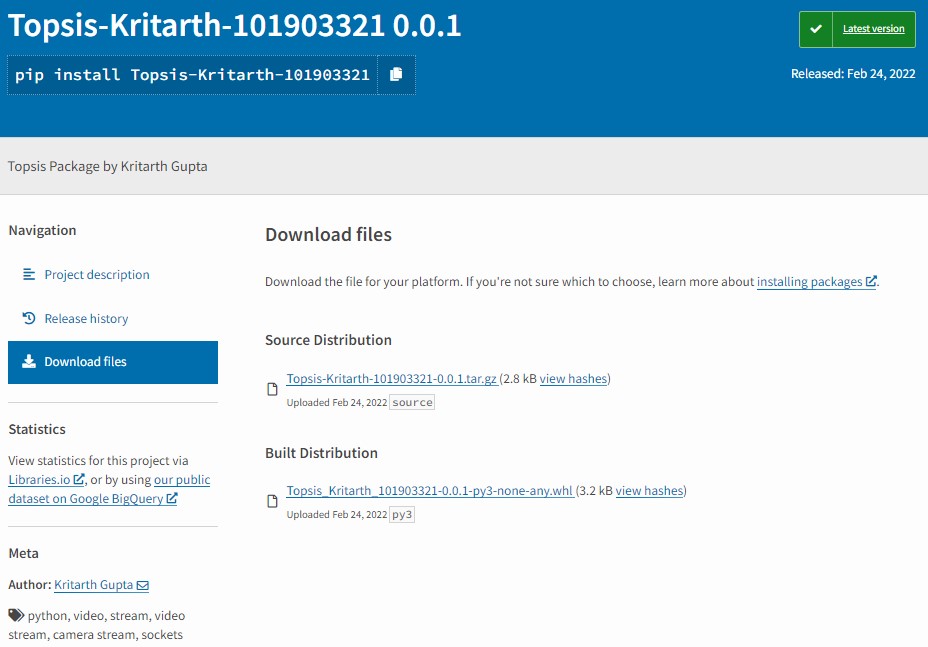
Task: Click the green checkmark icon beside Latest version
Action: [816, 29]
